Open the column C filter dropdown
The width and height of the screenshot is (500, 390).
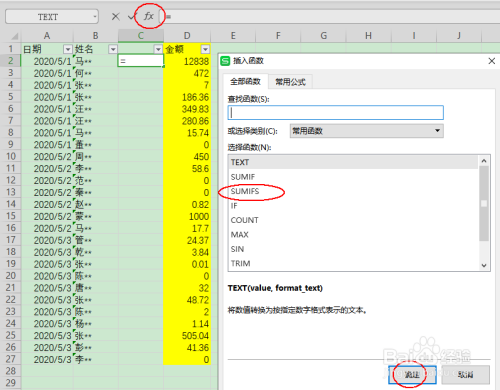(x=158, y=49)
